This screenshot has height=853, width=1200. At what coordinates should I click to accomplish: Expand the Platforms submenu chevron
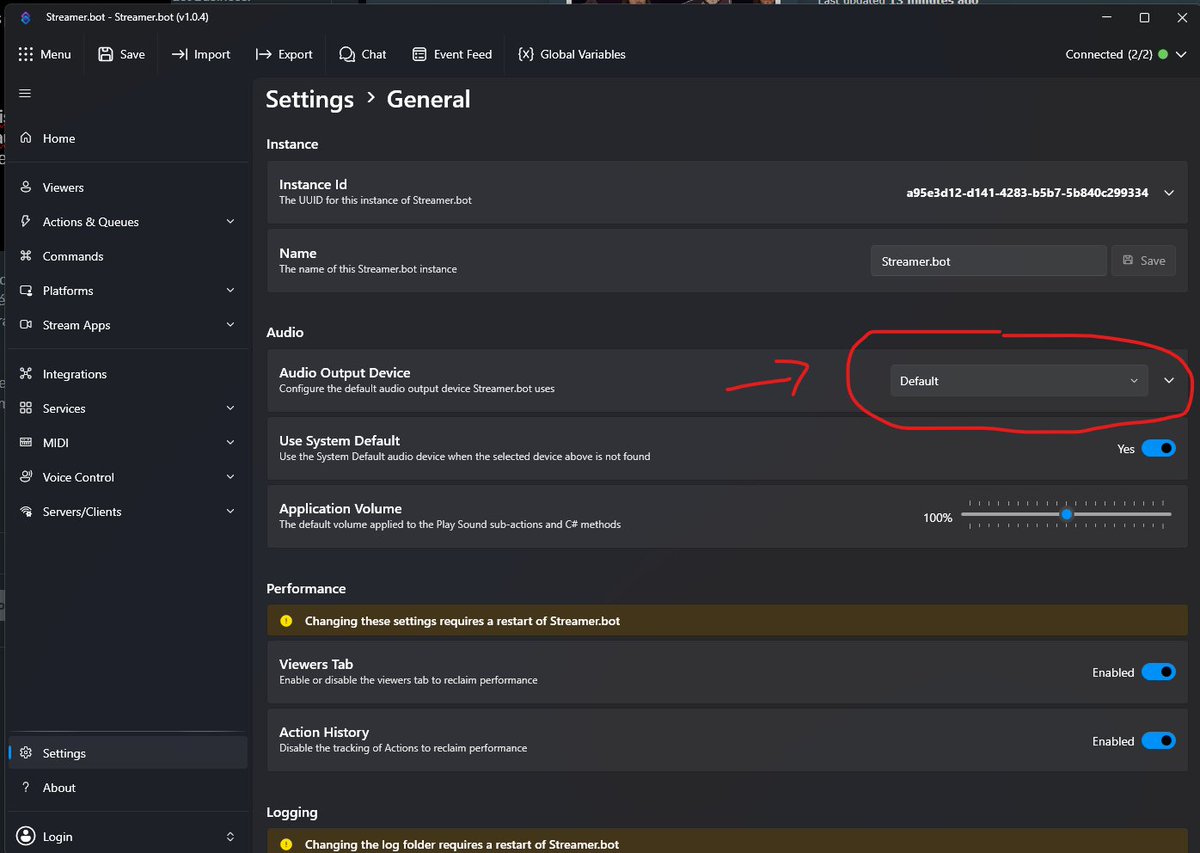click(x=231, y=291)
